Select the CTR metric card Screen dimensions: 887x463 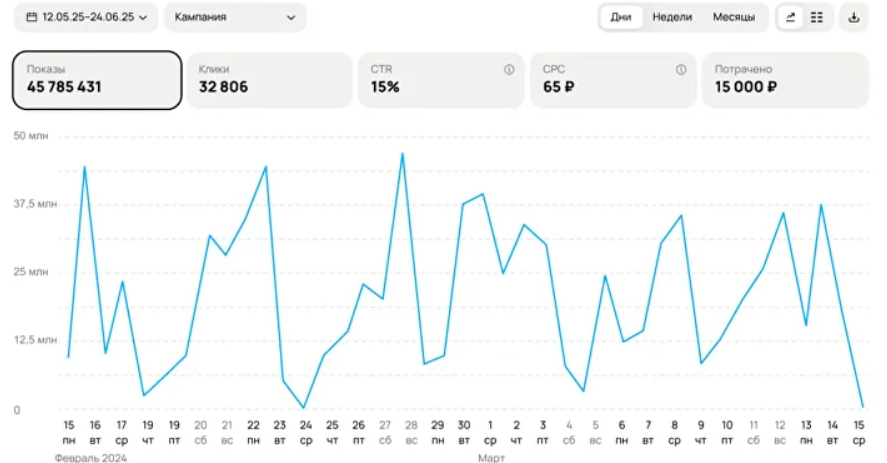[x=441, y=79]
